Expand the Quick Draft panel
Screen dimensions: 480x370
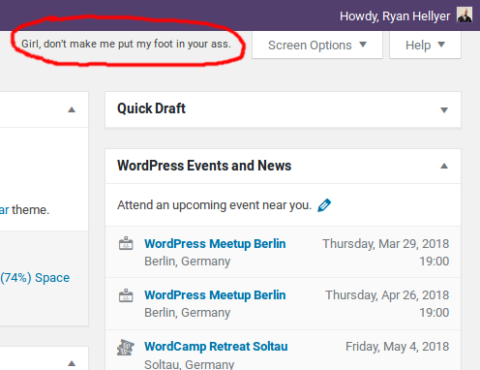coord(444,110)
